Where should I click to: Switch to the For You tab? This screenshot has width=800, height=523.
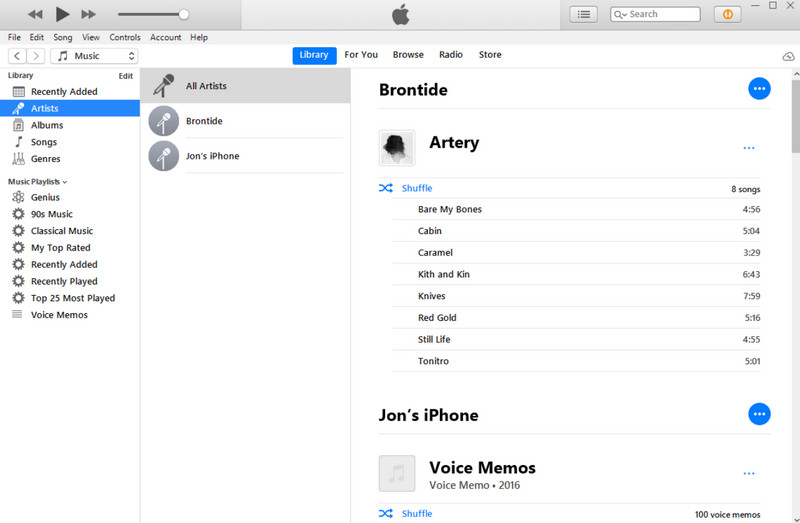[361, 55]
